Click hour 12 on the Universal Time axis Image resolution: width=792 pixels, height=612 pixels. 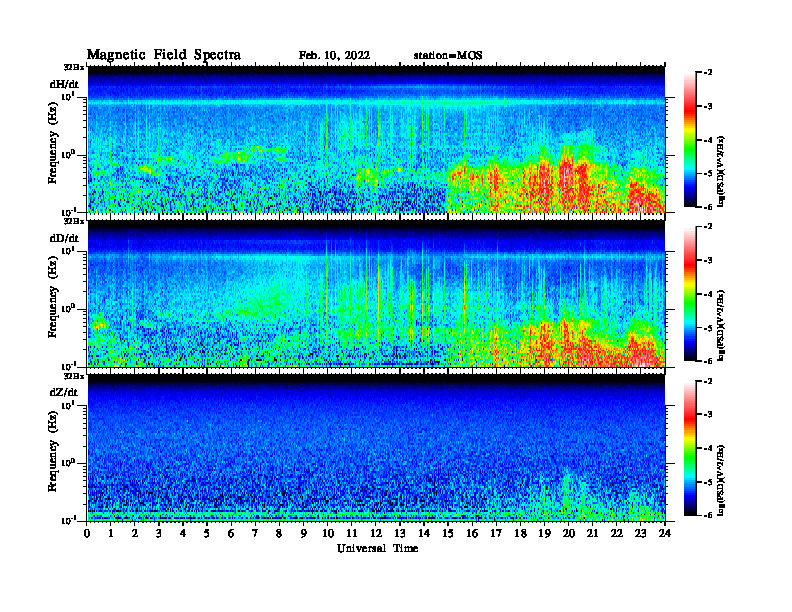tap(376, 533)
